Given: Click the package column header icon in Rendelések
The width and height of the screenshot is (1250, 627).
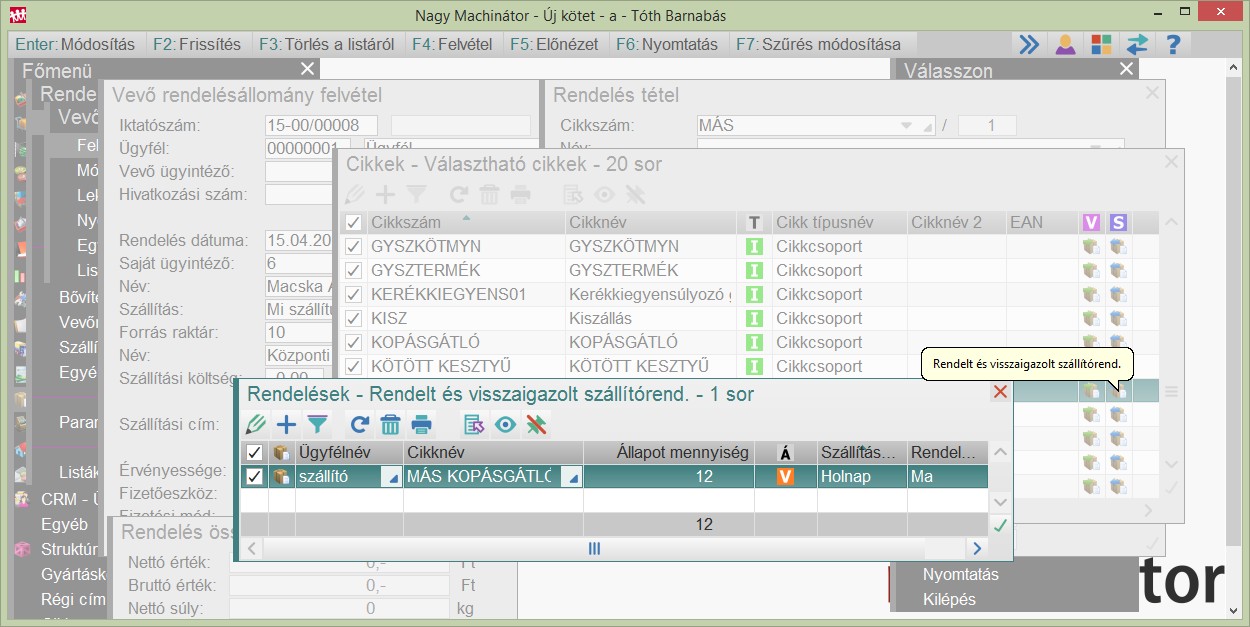Looking at the screenshot, I should tap(282, 453).
